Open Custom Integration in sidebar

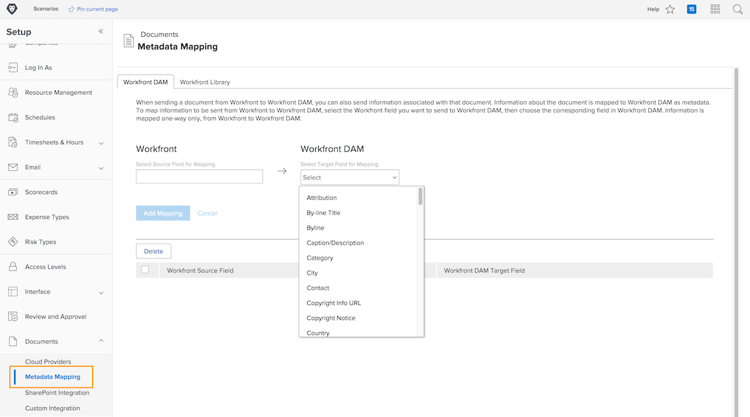pos(53,408)
